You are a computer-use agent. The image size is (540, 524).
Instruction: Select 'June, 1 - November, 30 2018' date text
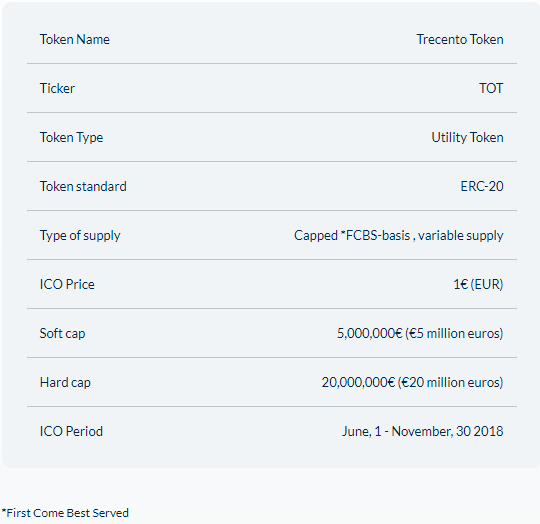(422, 431)
